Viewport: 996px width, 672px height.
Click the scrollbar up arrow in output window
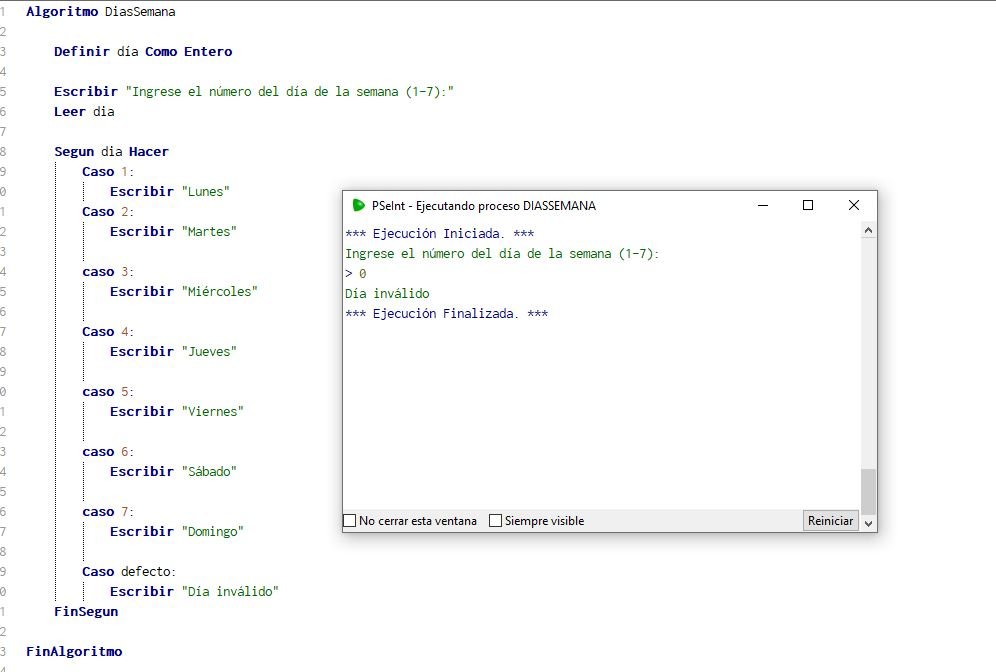click(868, 231)
